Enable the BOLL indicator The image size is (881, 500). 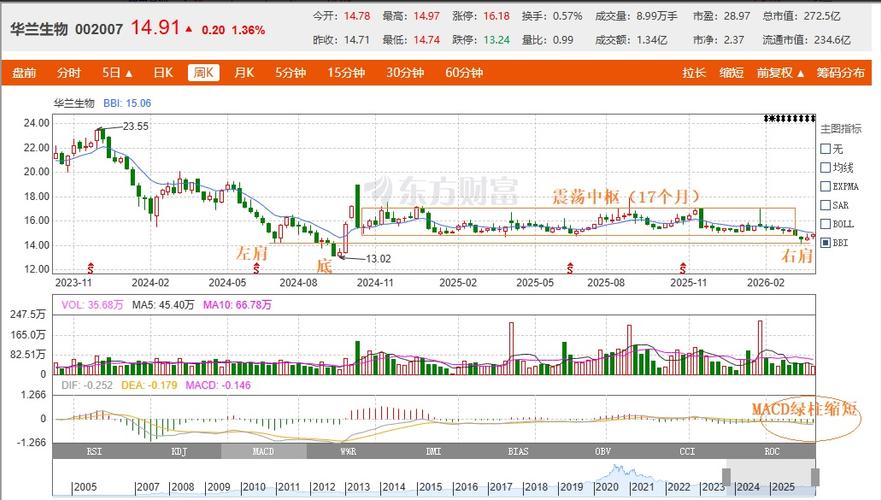(x=825, y=224)
